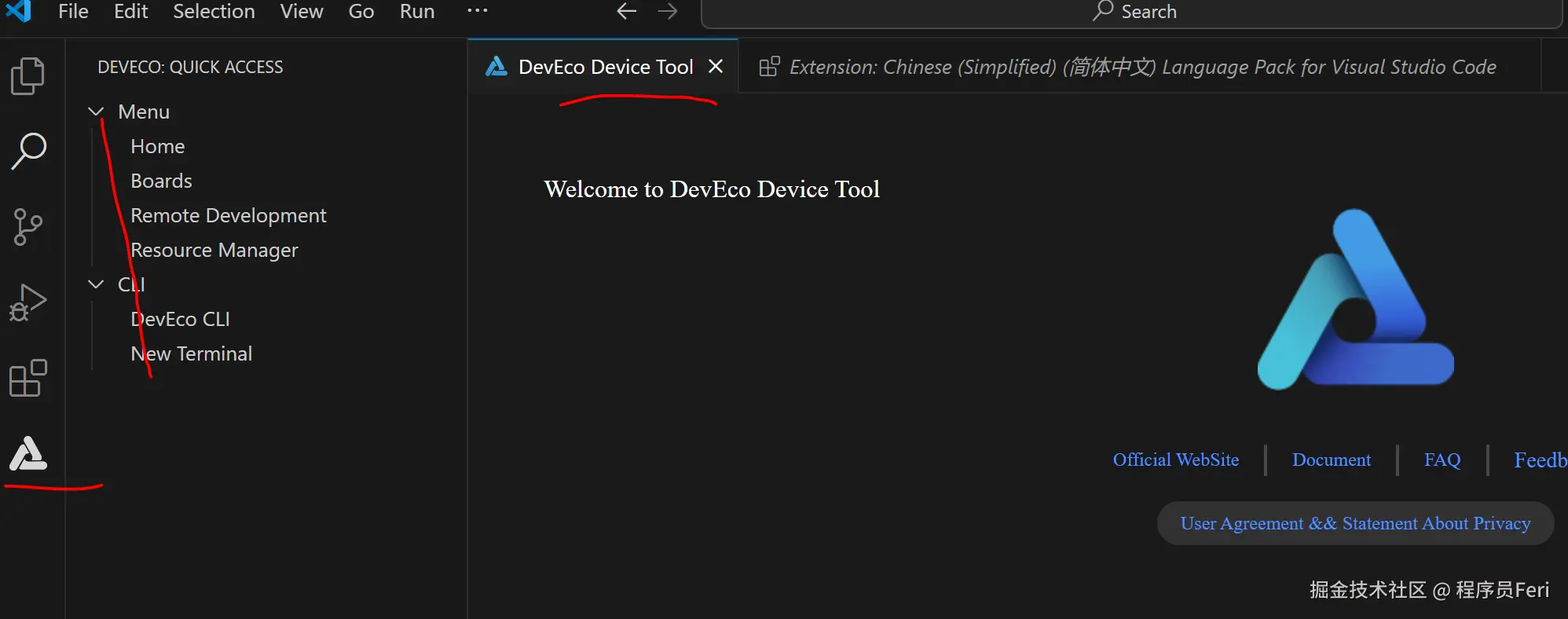Open the Official WebSite link
This screenshot has width=1568, height=619.
pyautogui.click(x=1176, y=460)
